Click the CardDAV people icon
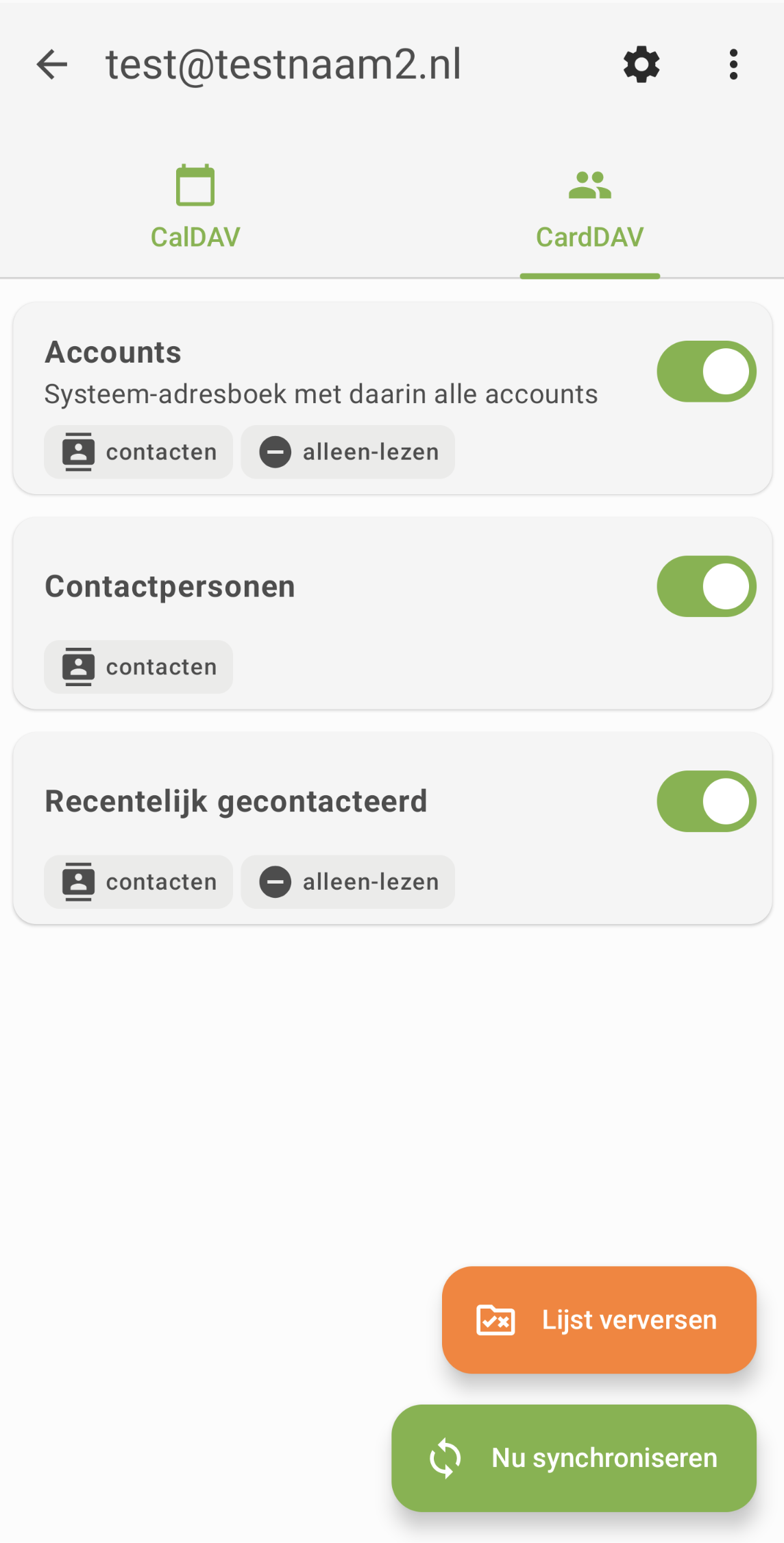The height and width of the screenshot is (1543, 784). coord(589,185)
